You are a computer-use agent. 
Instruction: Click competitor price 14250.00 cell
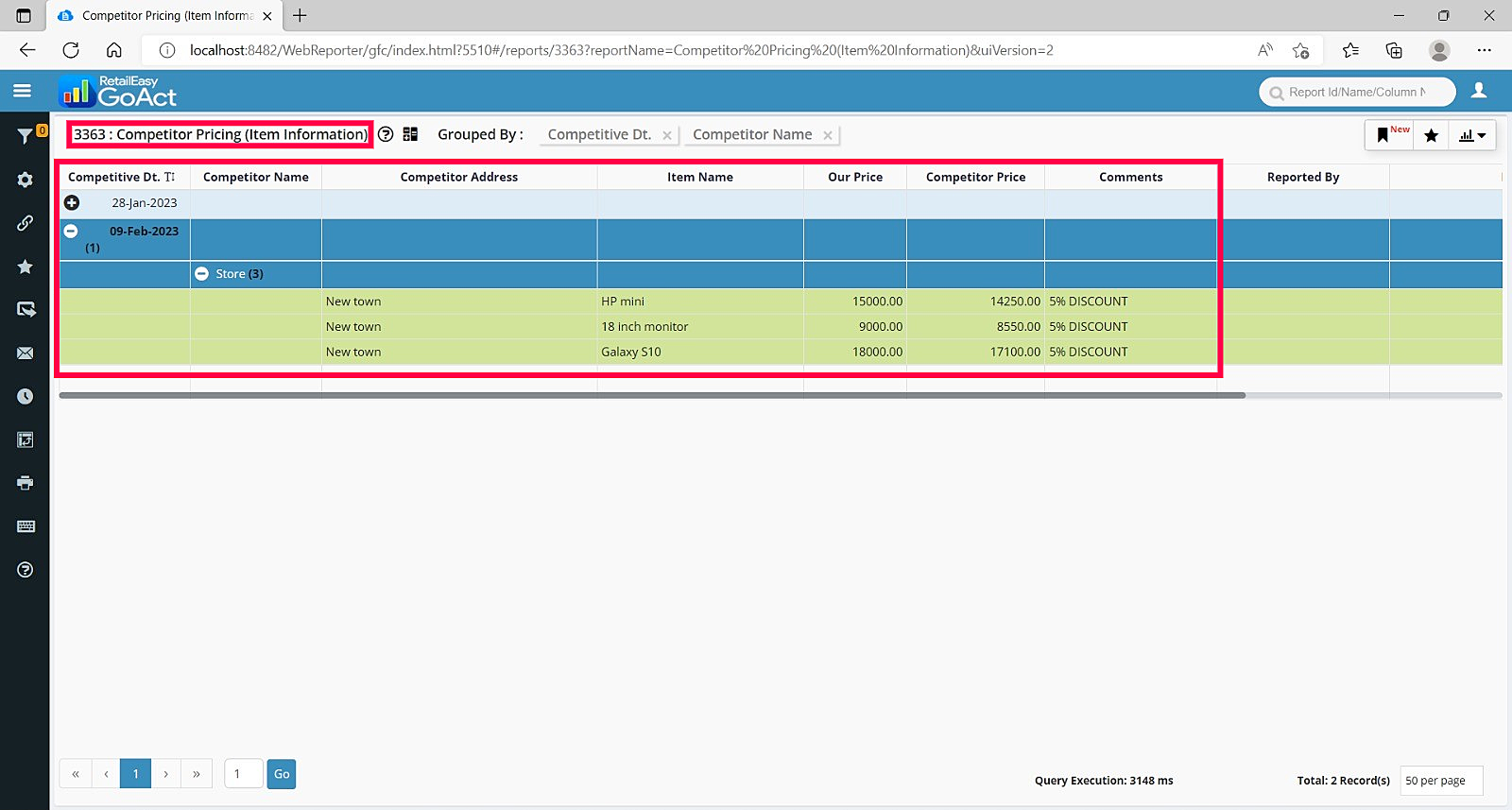pos(975,302)
